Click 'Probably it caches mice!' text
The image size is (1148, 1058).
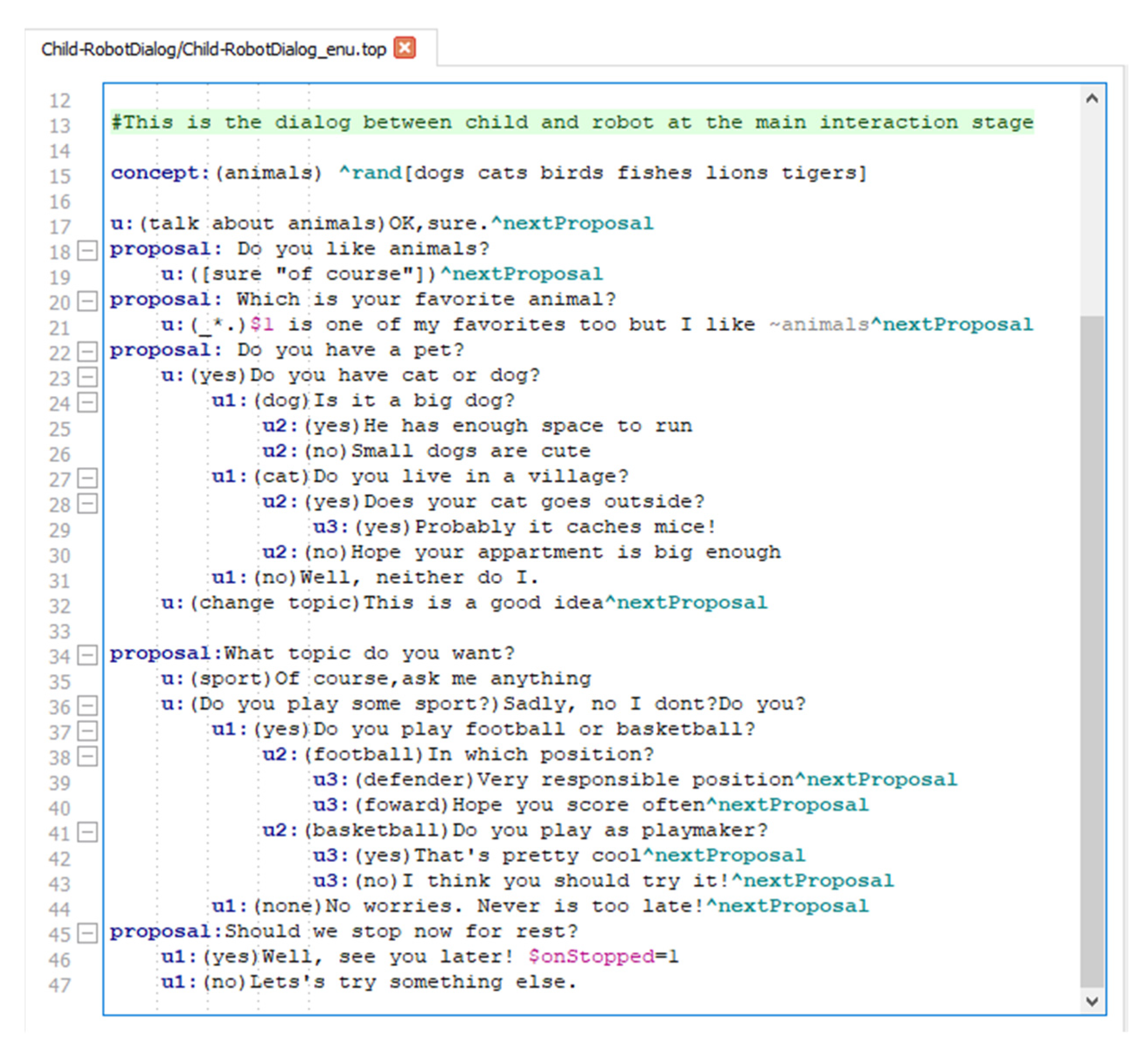click(565, 527)
